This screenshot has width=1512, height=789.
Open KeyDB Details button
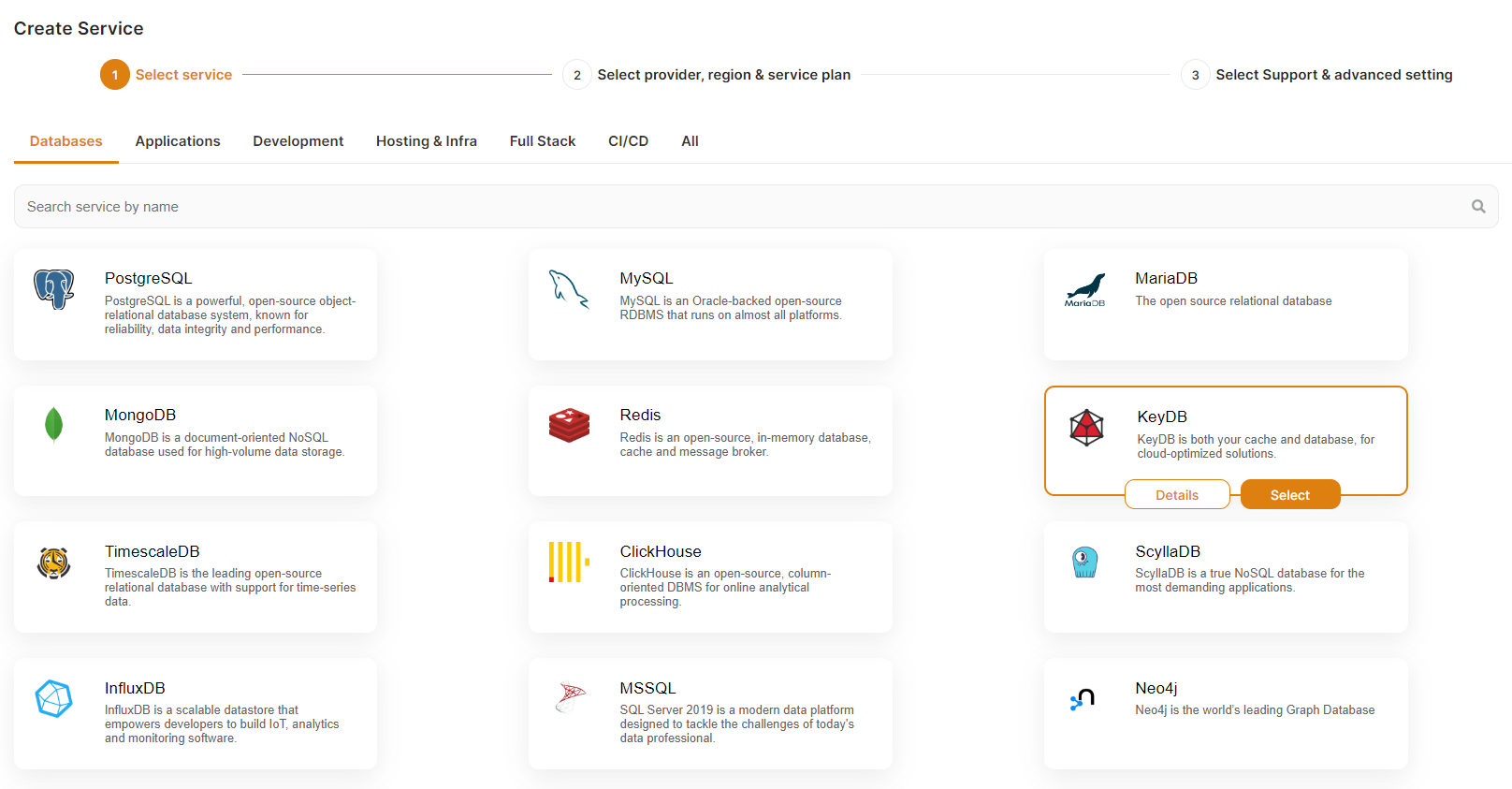pyautogui.click(x=1176, y=495)
